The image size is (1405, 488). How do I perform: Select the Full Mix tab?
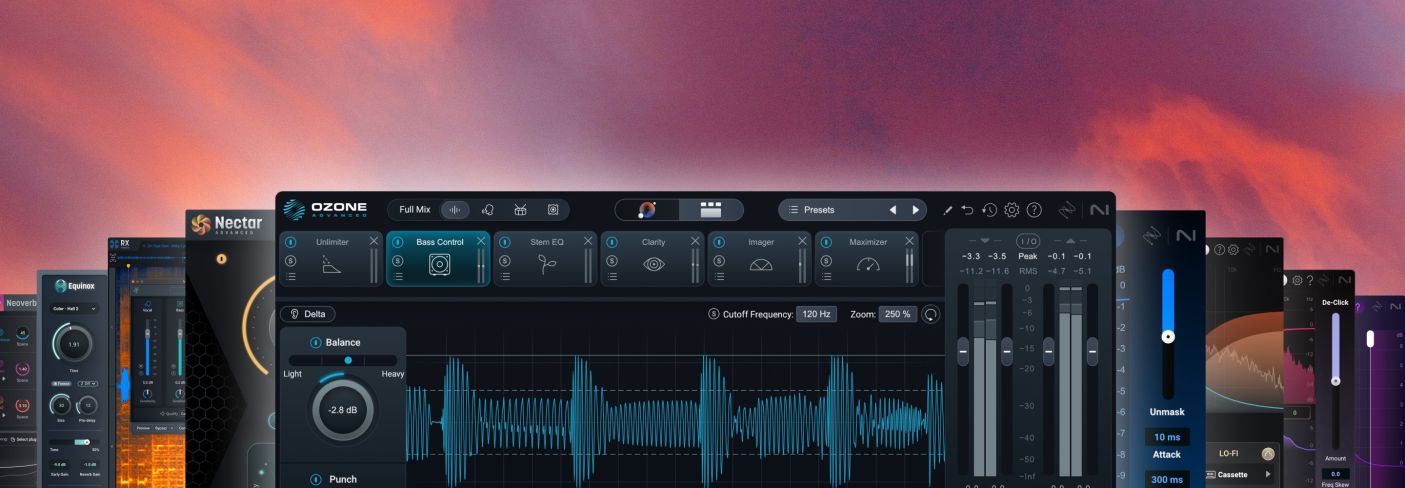click(x=414, y=210)
